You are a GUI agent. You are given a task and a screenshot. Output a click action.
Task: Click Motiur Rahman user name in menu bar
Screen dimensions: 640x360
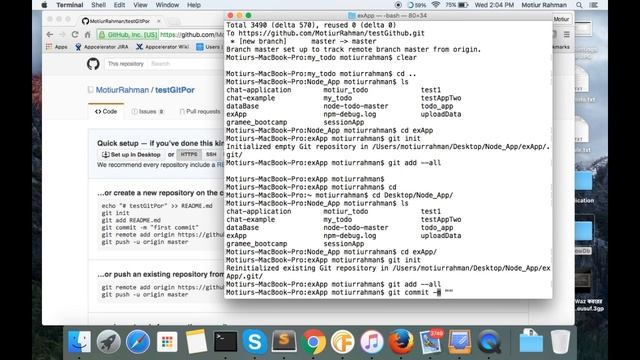(544, 5)
